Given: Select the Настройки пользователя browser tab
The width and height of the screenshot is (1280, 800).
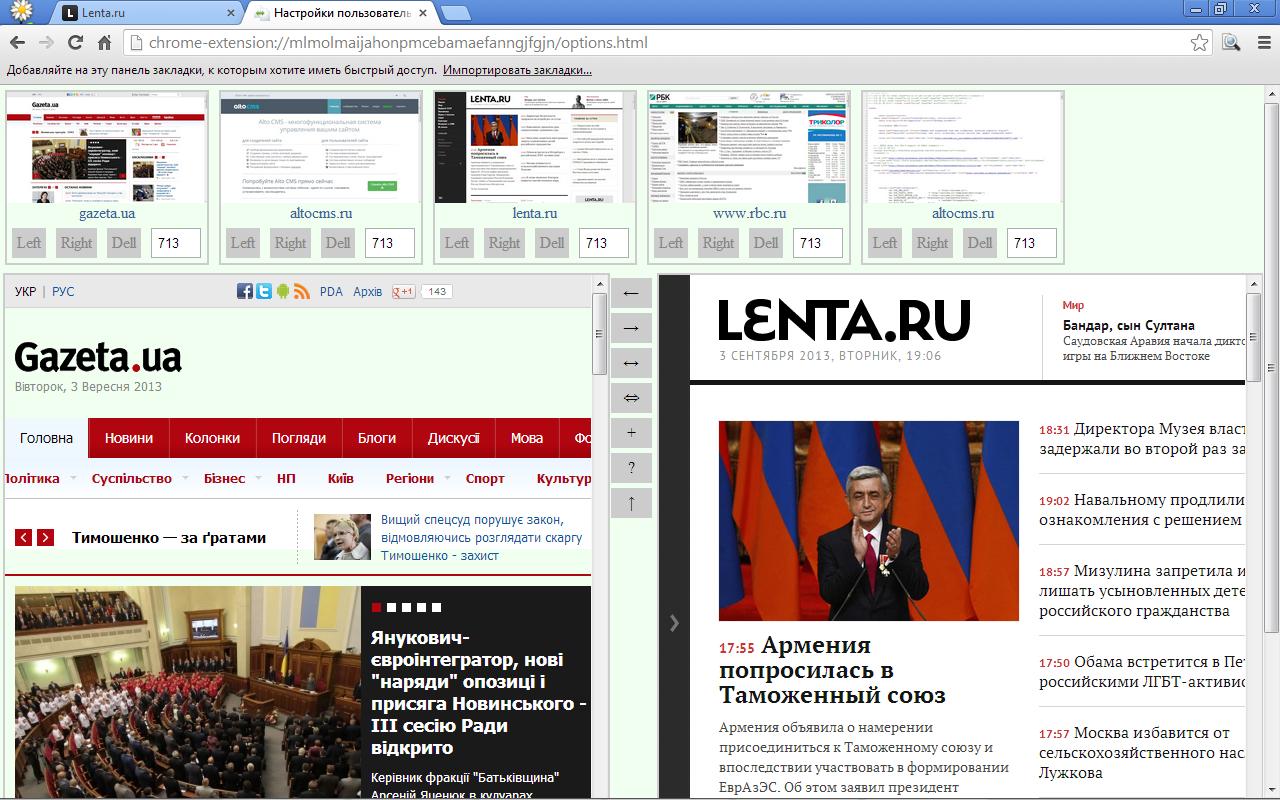Looking at the screenshot, I should point(340,13).
